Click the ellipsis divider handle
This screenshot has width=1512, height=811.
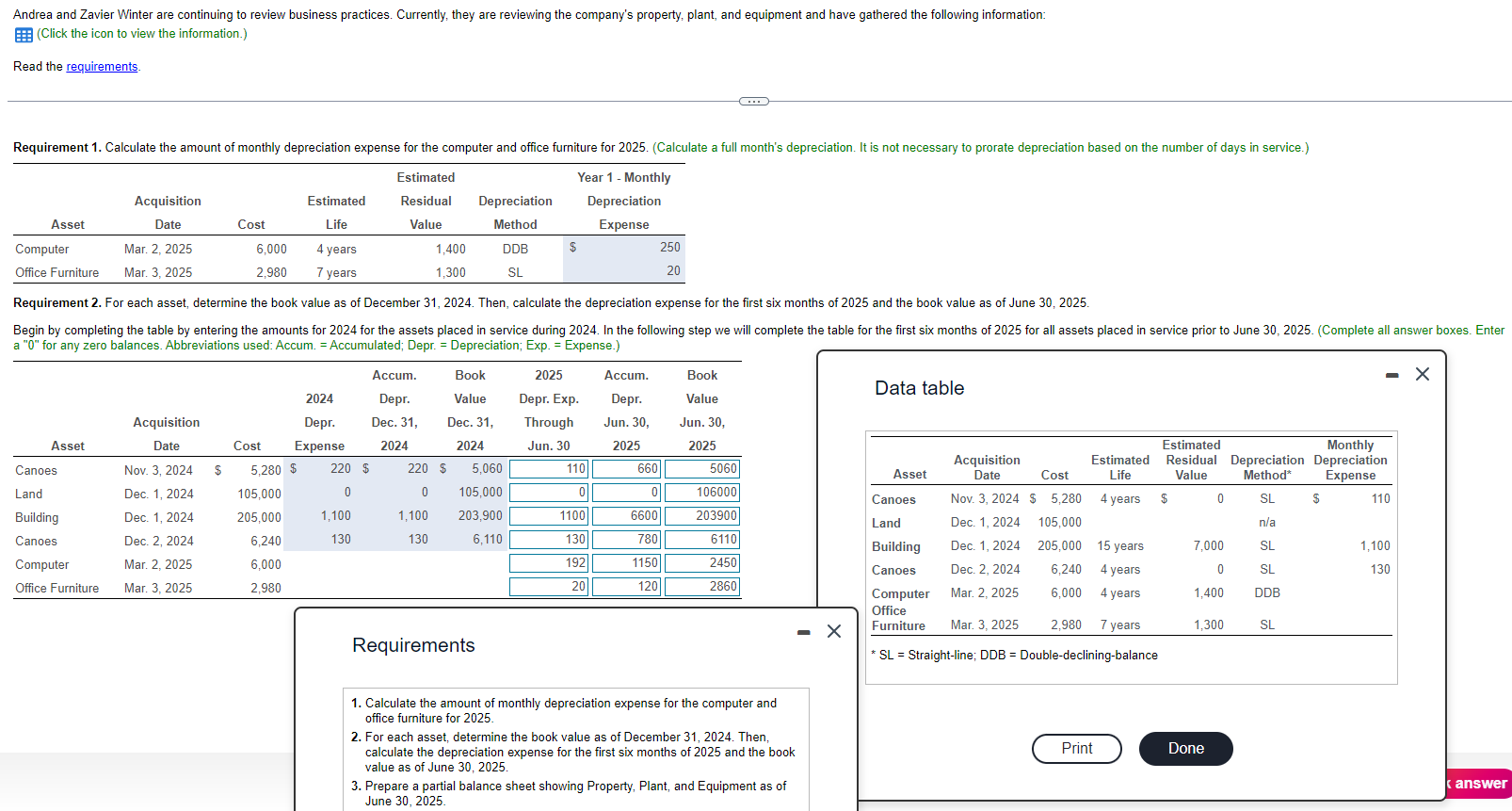pos(753,101)
